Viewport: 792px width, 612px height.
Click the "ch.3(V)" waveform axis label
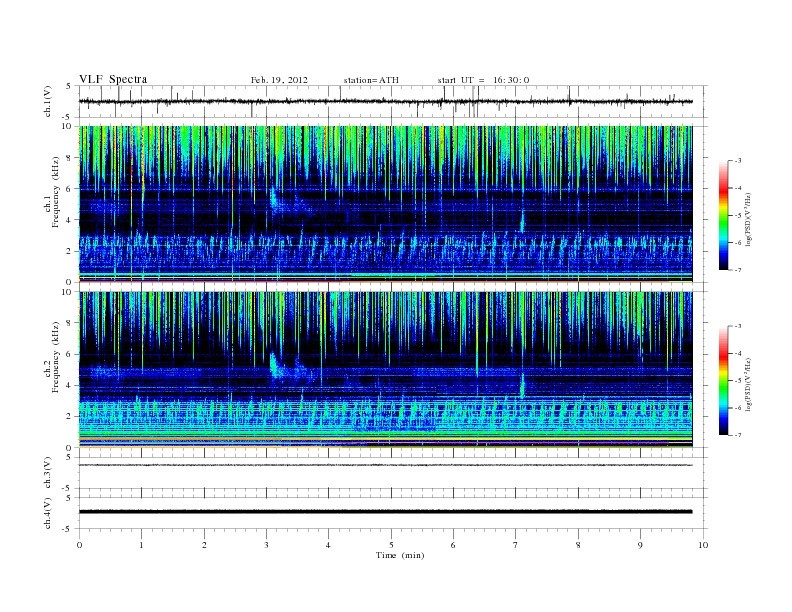47,473
